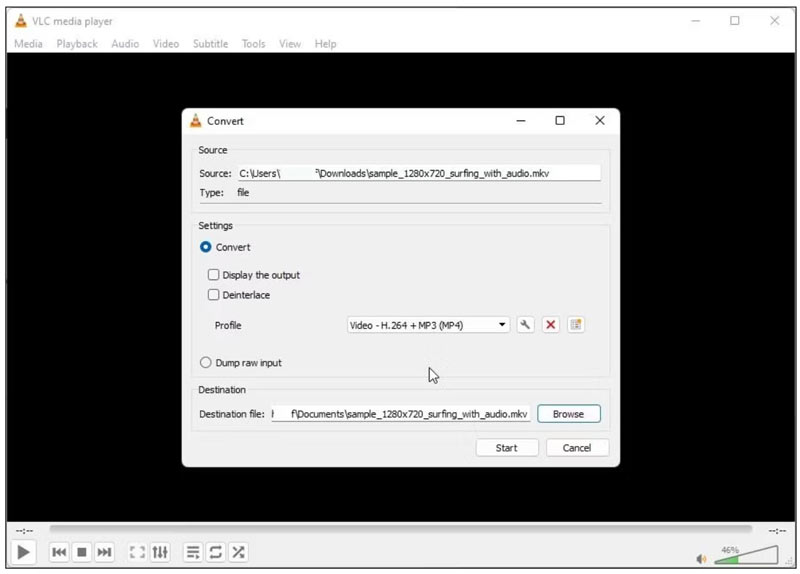The image size is (800, 574).
Task: Enable the Deinterlace checkbox
Action: [213, 295]
